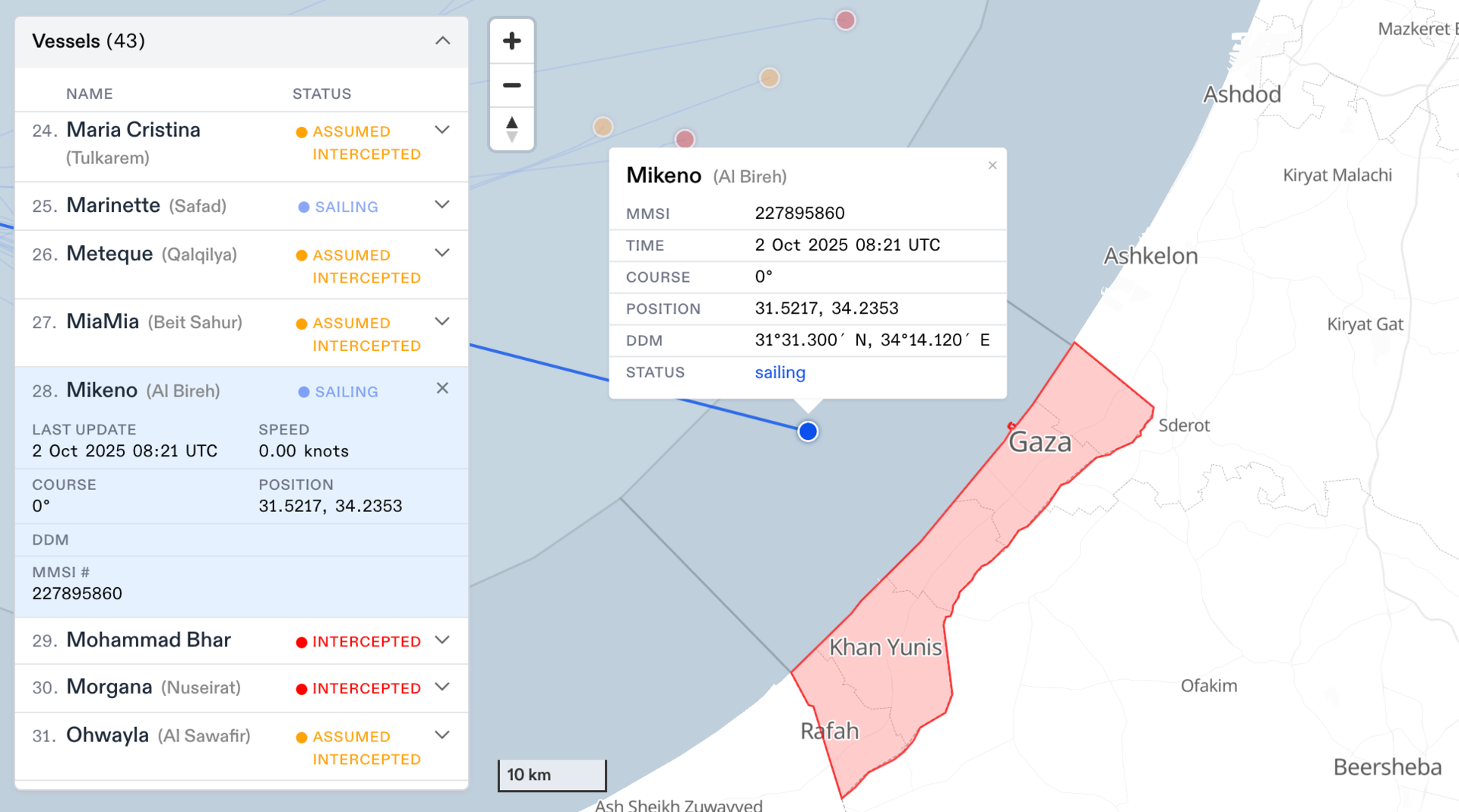Zoom in on the map
The image size is (1459, 812).
tap(511, 41)
